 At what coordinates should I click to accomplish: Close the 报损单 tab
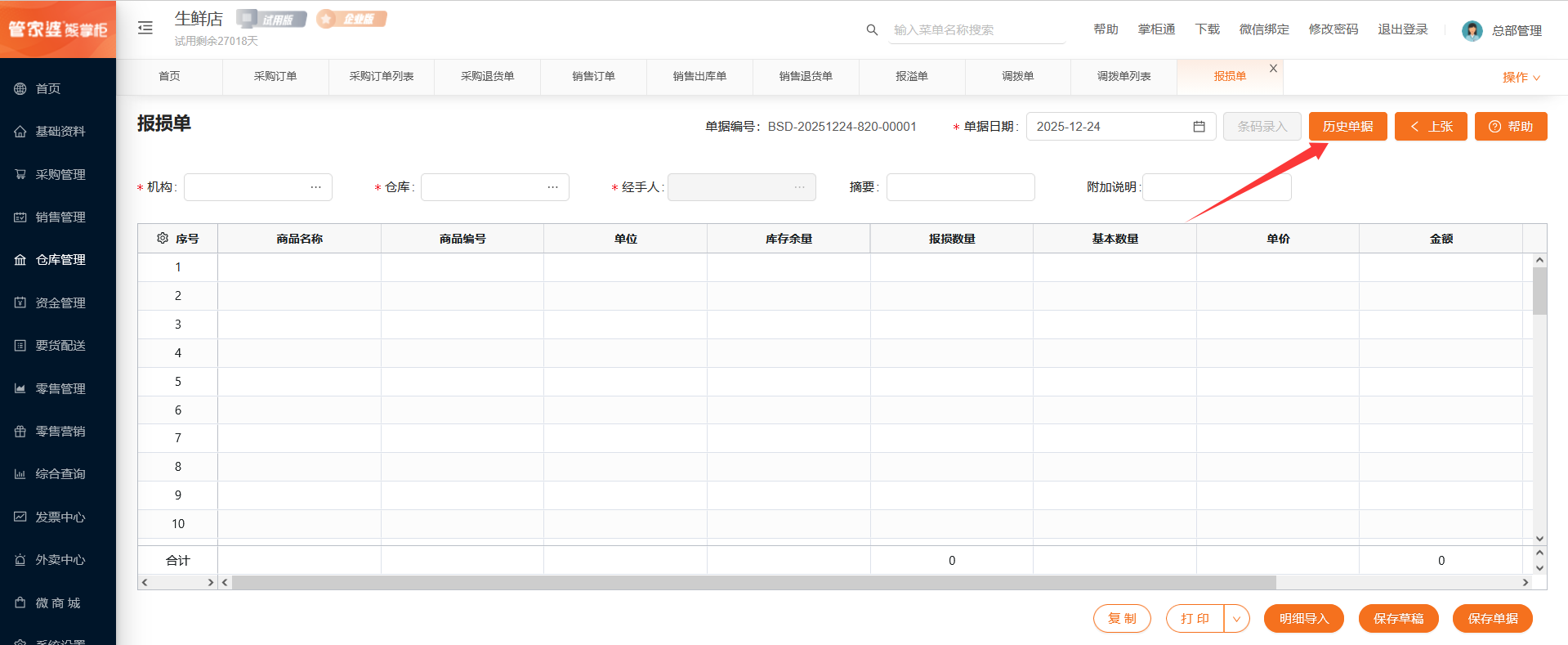(1273, 69)
